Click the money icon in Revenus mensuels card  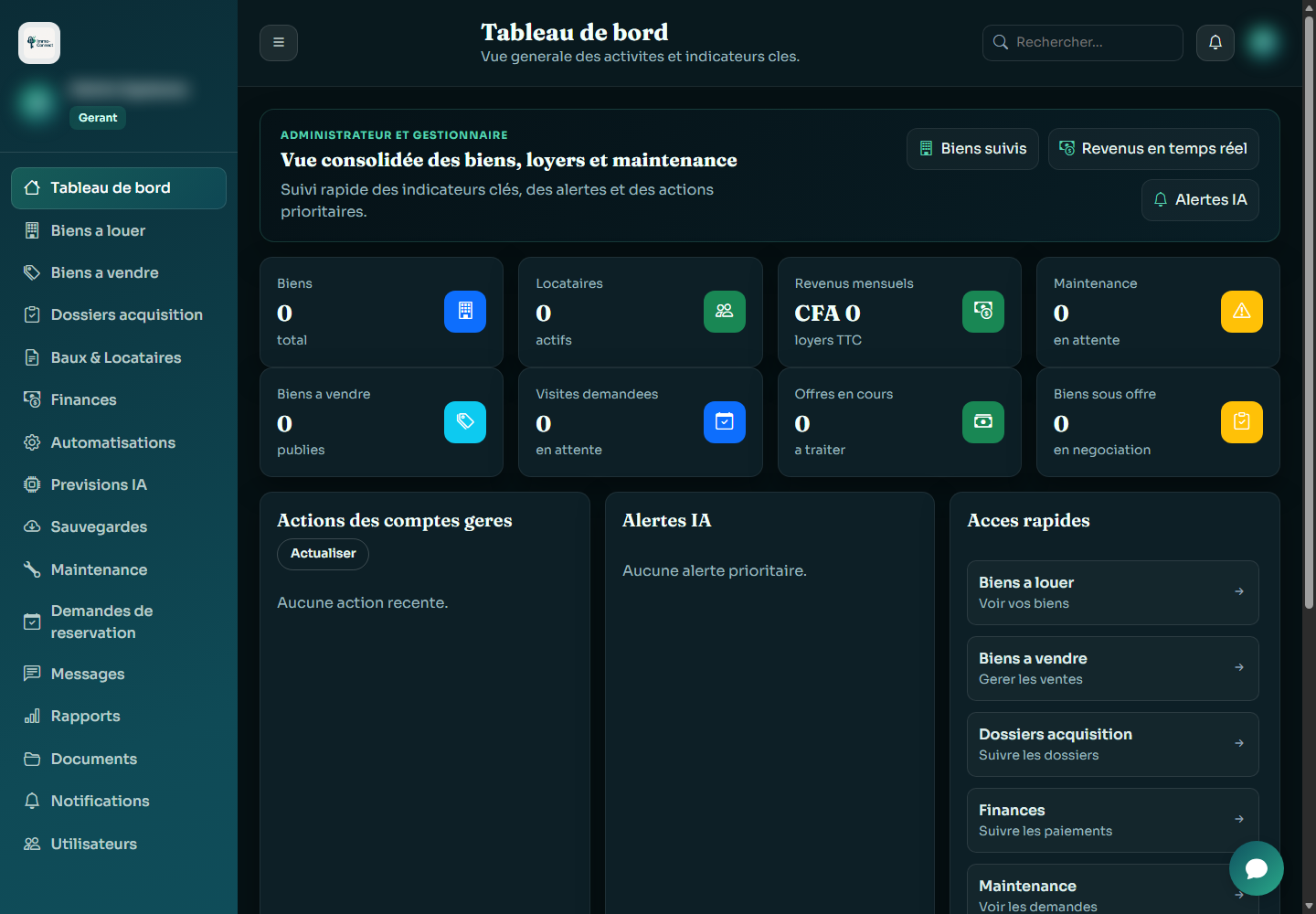983,312
